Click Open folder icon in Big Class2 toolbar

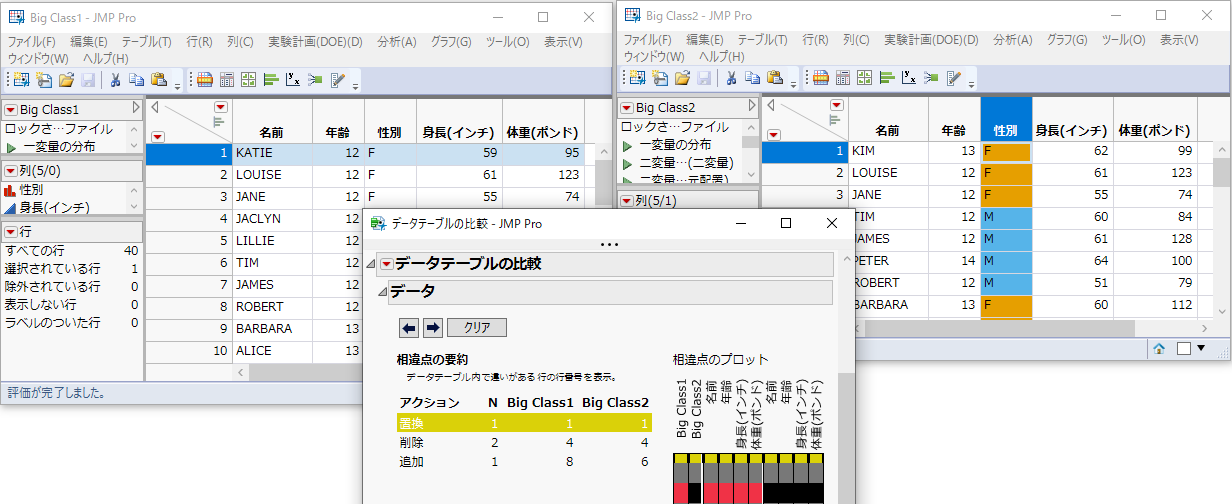tap(682, 78)
